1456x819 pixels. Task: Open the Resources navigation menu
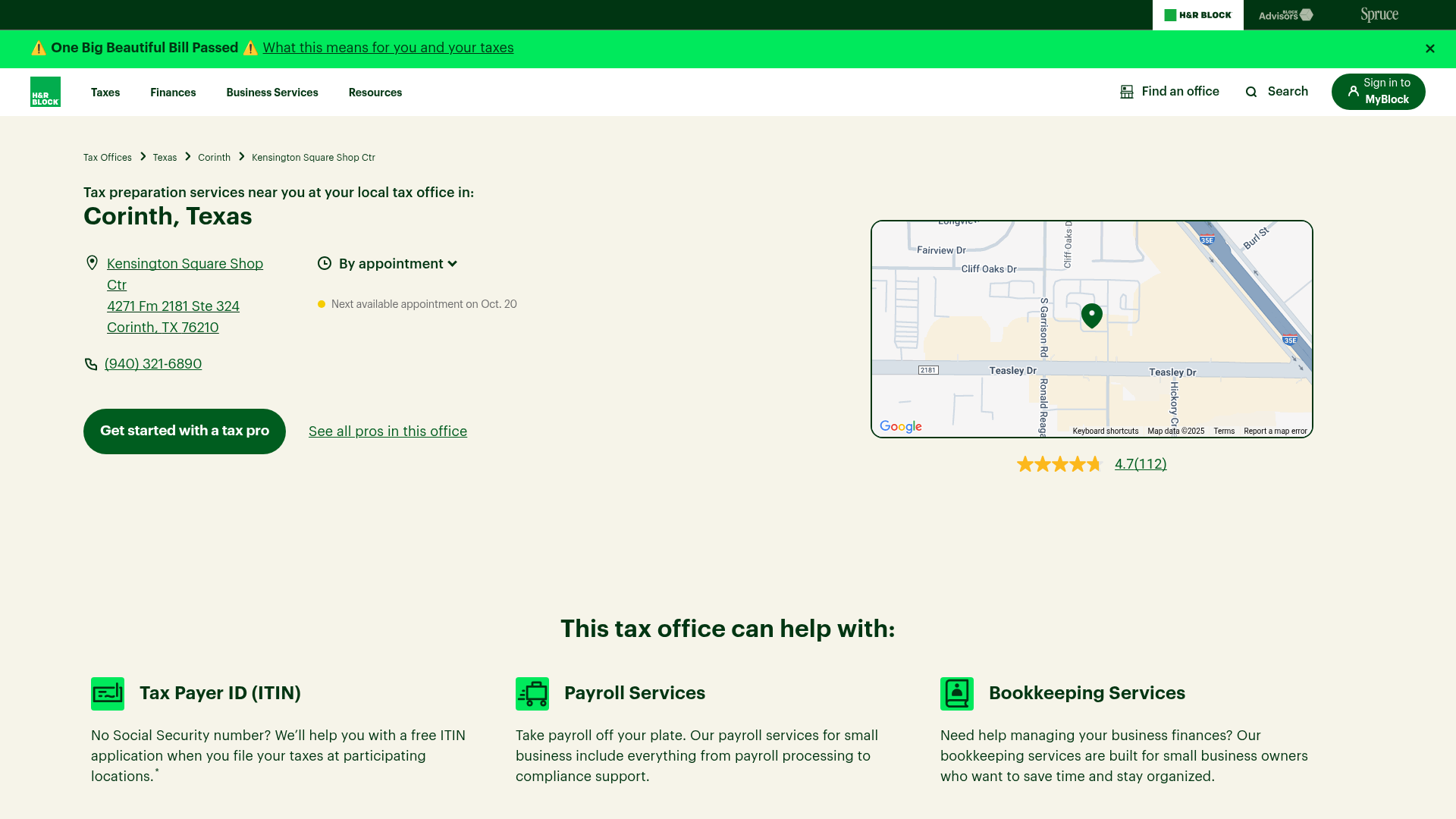click(x=375, y=93)
